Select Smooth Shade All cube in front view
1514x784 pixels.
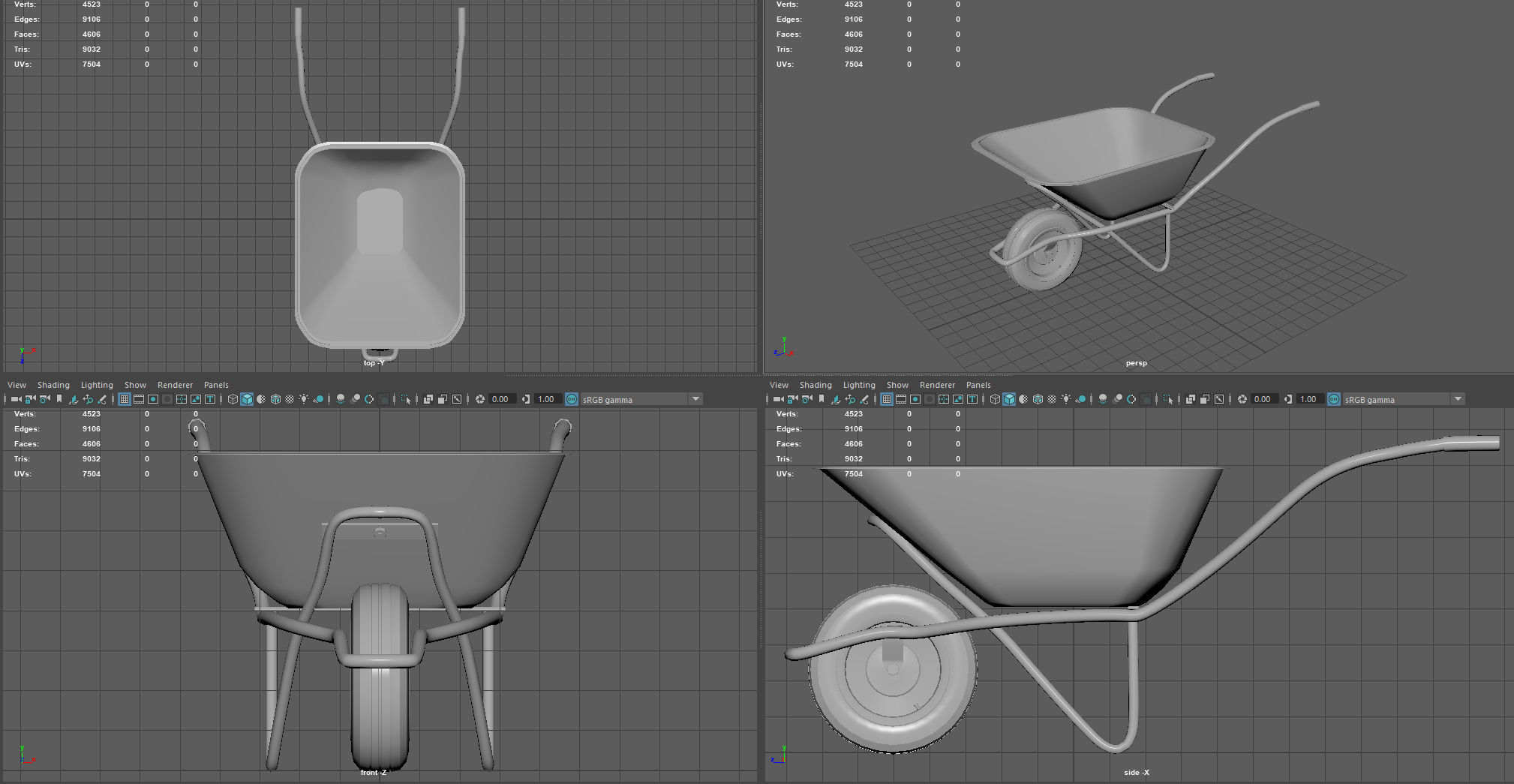[x=247, y=399]
